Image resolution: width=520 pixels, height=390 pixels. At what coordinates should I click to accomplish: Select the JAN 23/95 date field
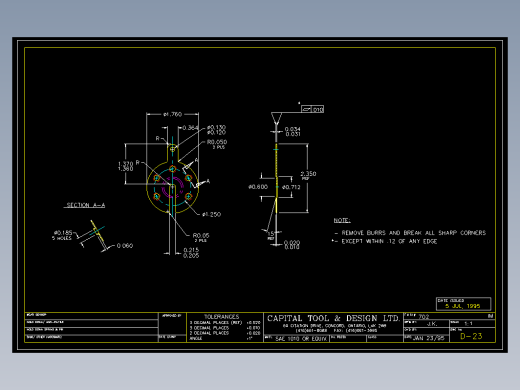pos(428,338)
